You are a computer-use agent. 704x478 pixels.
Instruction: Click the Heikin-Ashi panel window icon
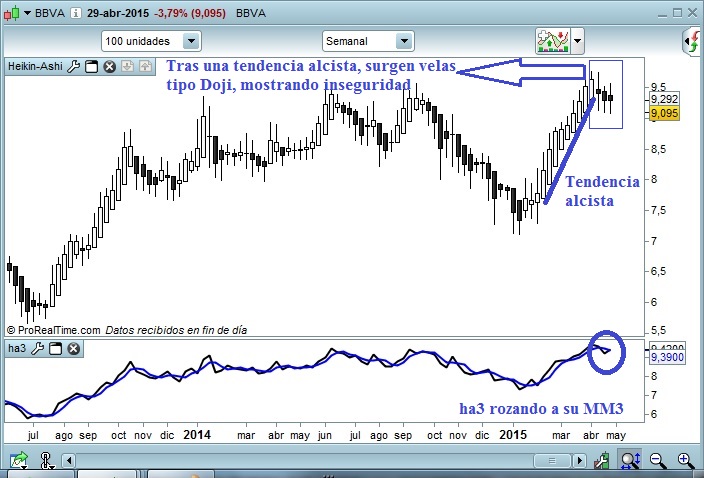[x=92, y=66]
